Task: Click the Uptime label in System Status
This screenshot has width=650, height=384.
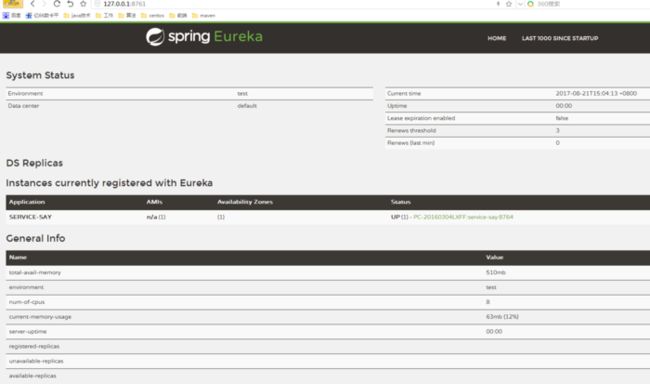Action: [397, 106]
